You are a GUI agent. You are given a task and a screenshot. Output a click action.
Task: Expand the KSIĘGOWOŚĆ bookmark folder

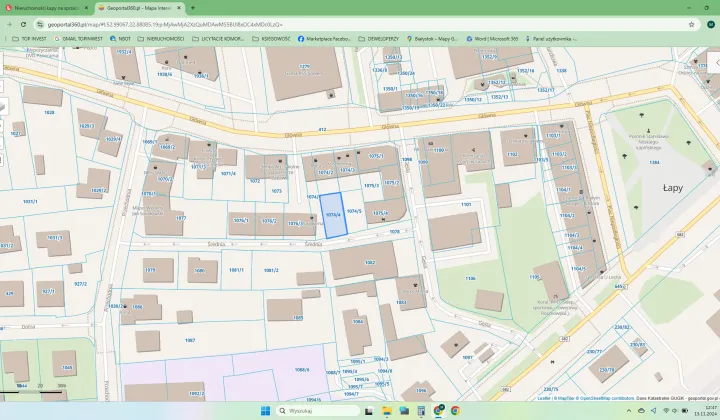(274, 38)
